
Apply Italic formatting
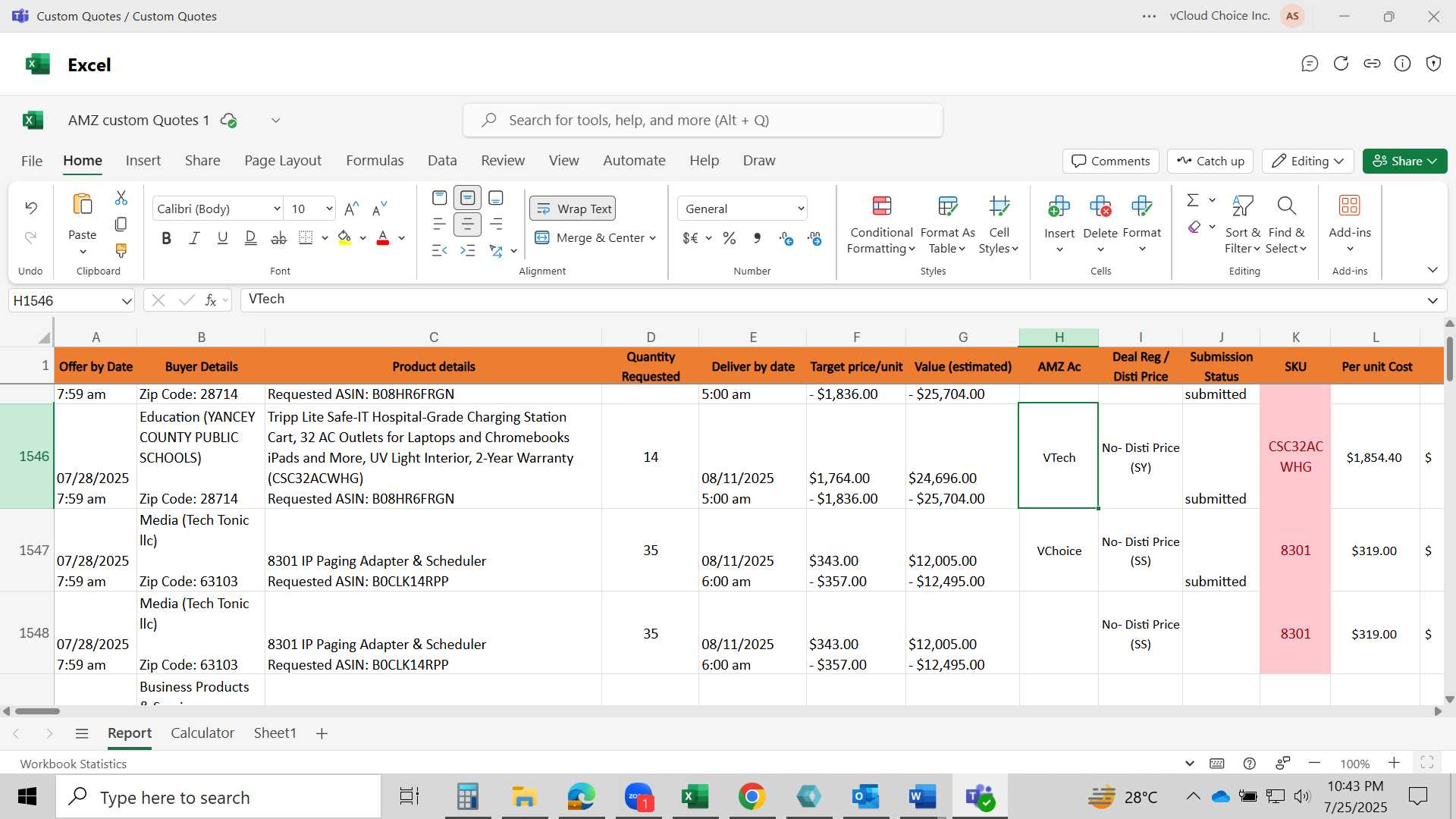194,238
